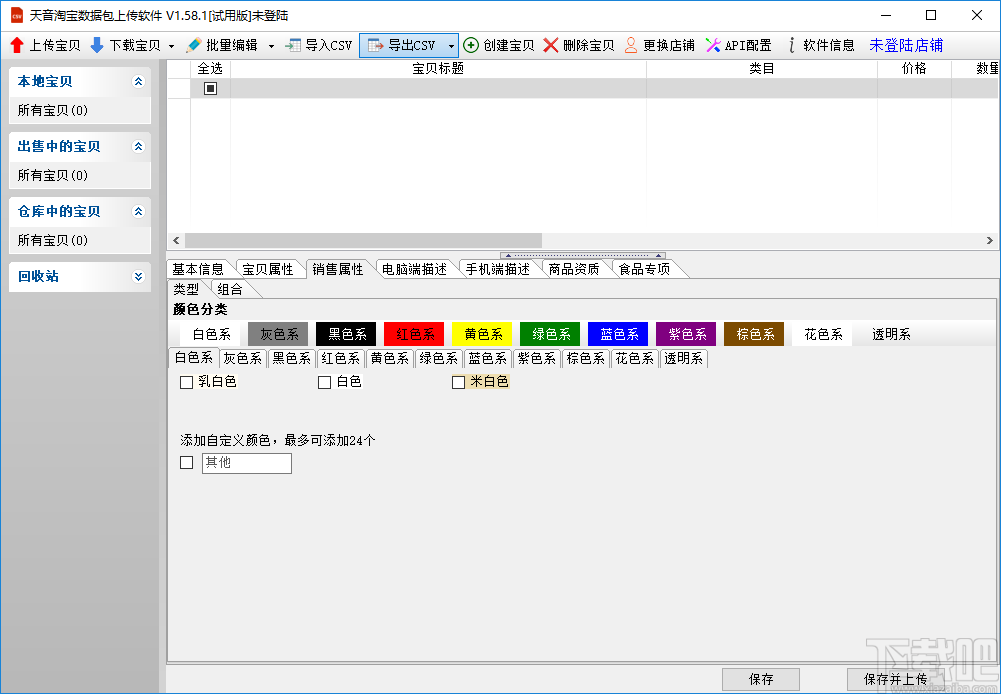Collapse the 仓库中的宝贝 panel
This screenshot has height=694, width=1001.
(x=138, y=212)
